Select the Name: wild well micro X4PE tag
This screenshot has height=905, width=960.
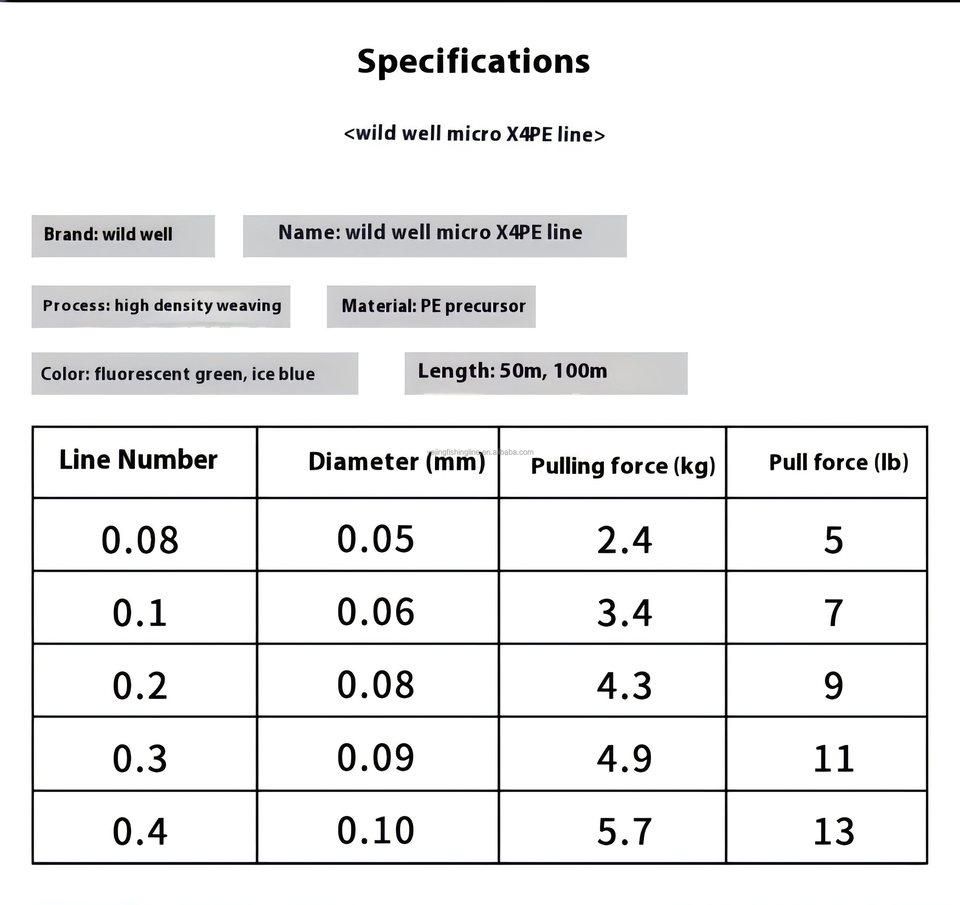434,234
